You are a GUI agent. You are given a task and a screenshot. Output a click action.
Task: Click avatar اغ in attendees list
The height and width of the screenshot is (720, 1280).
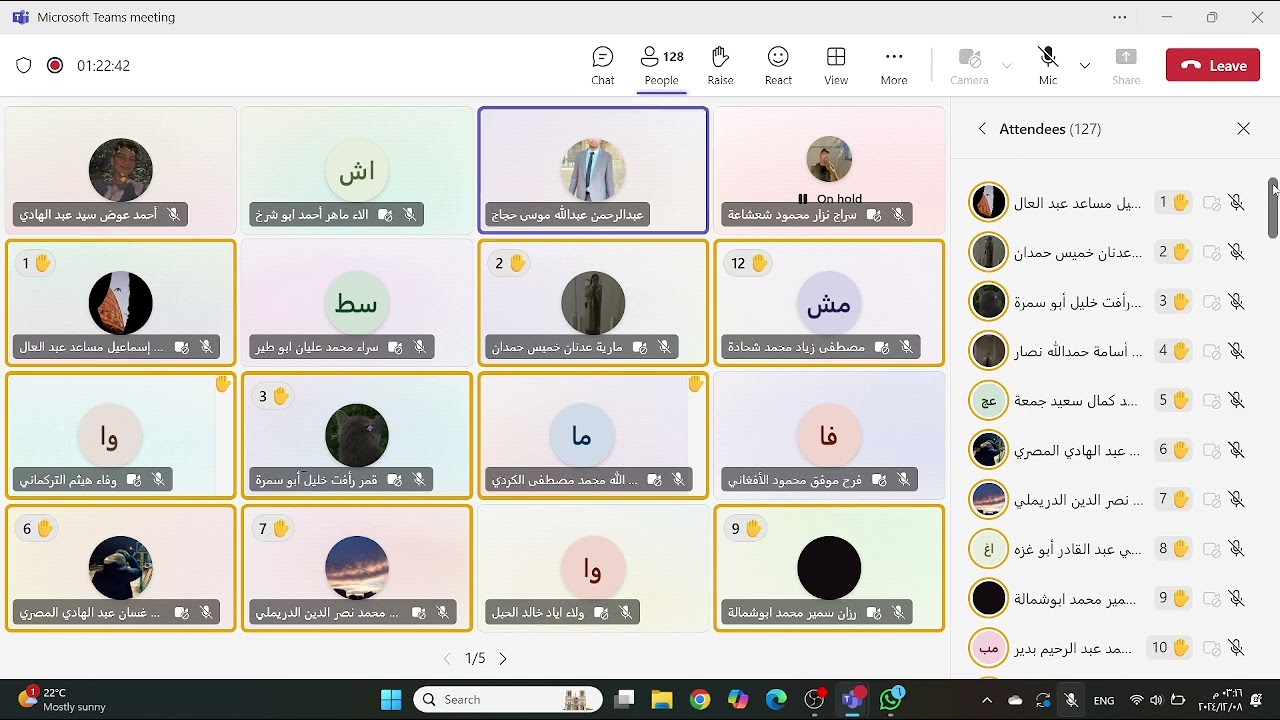pos(989,548)
